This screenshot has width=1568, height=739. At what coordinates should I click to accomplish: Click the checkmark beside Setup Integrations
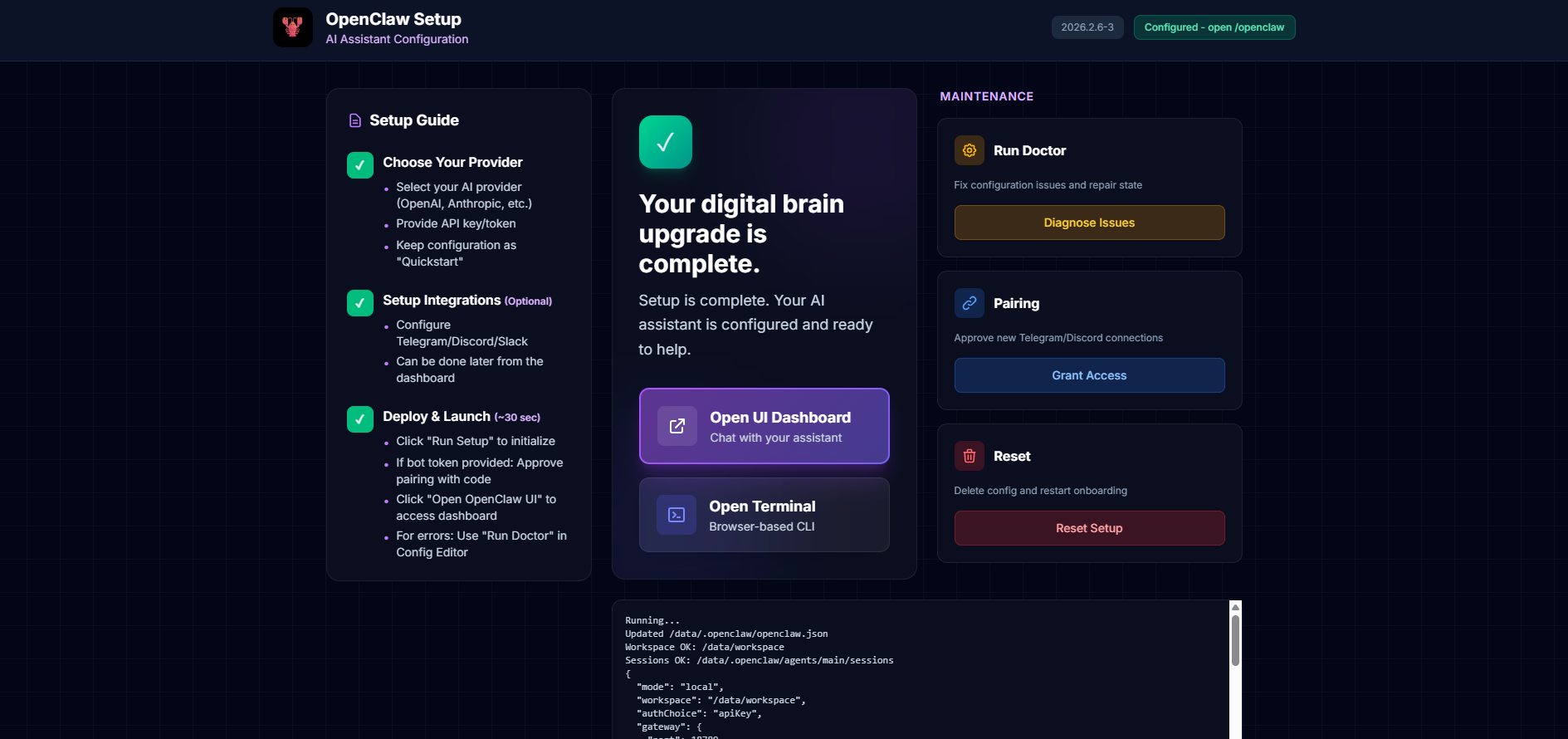(360, 303)
